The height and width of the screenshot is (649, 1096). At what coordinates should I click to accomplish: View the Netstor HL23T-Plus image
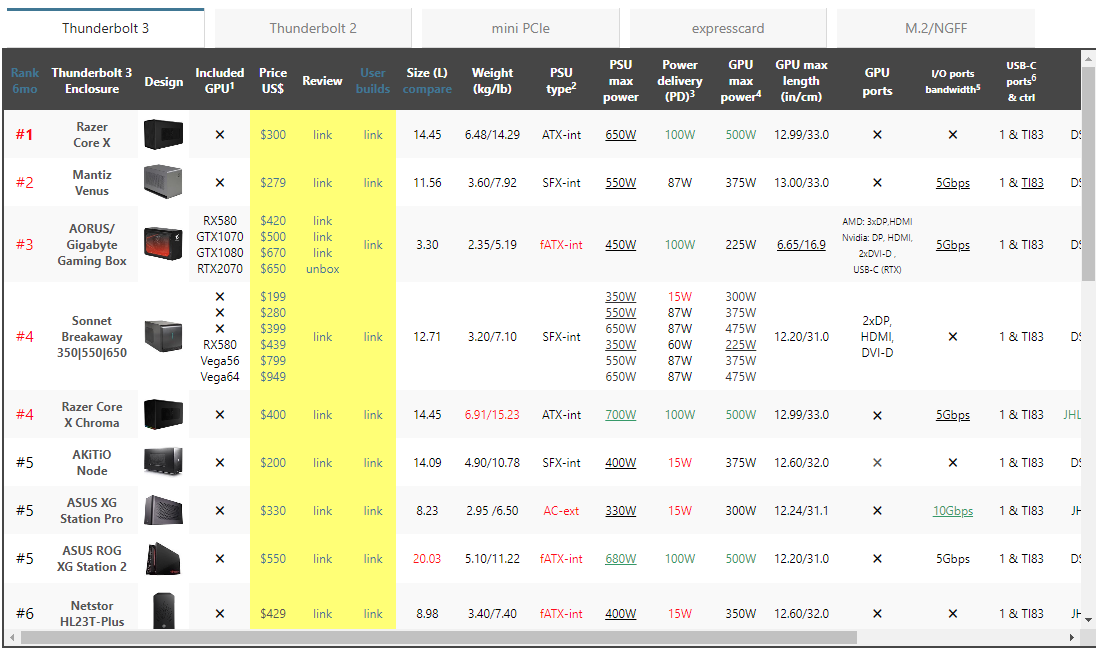(163, 611)
